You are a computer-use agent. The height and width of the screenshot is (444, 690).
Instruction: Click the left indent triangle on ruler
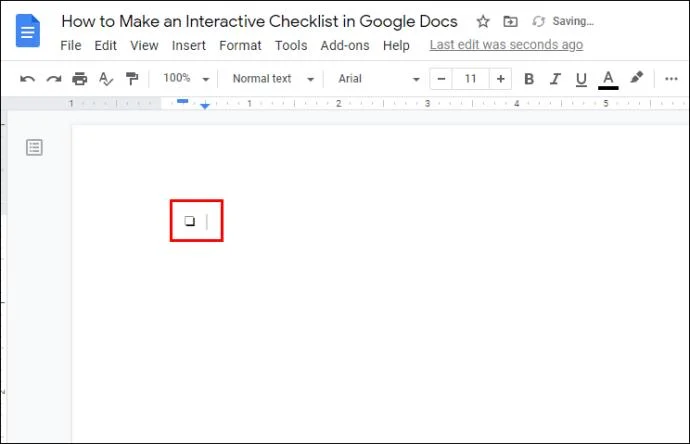tap(205, 106)
